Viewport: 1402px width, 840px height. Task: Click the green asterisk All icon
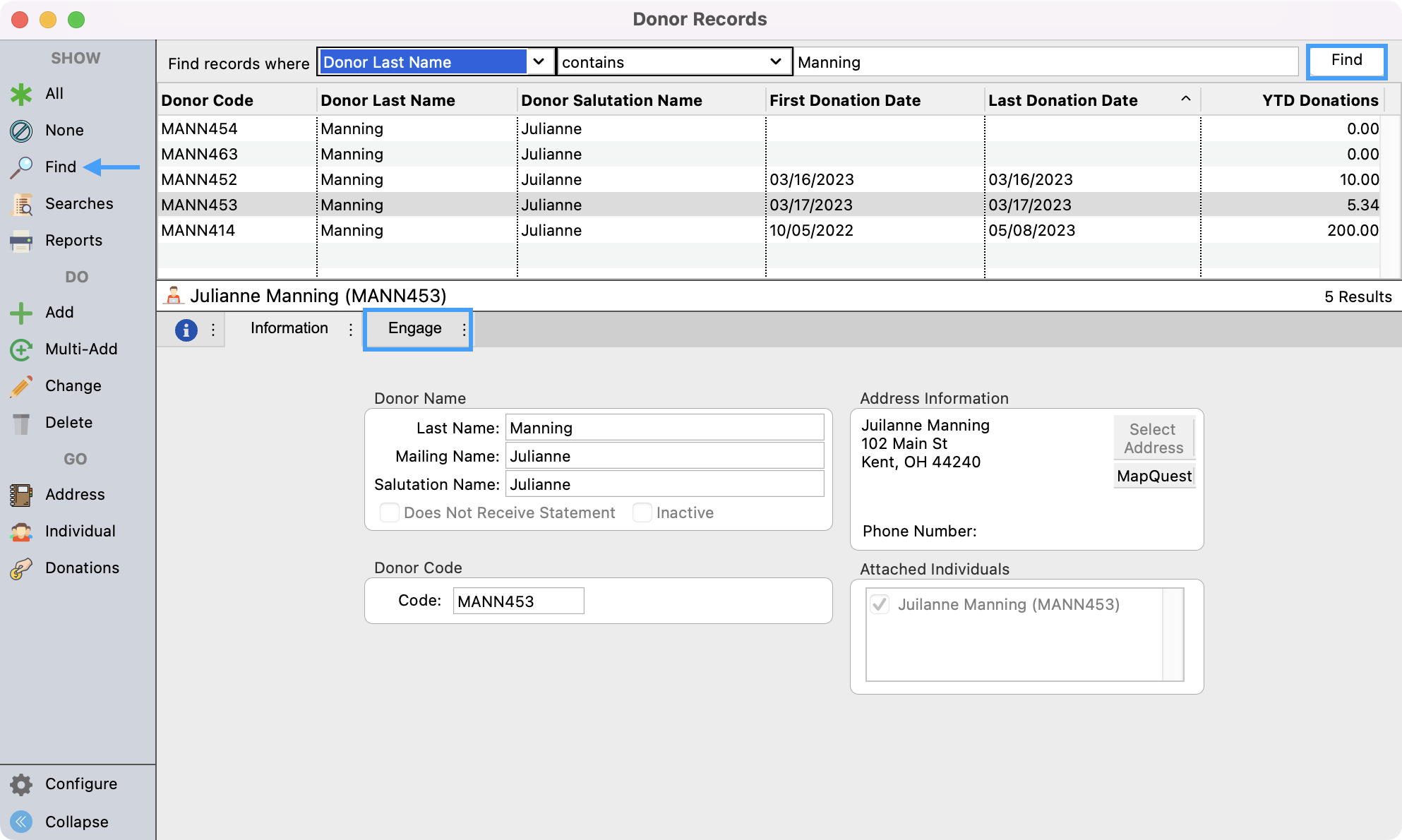pyautogui.click(x=21, y=94)
